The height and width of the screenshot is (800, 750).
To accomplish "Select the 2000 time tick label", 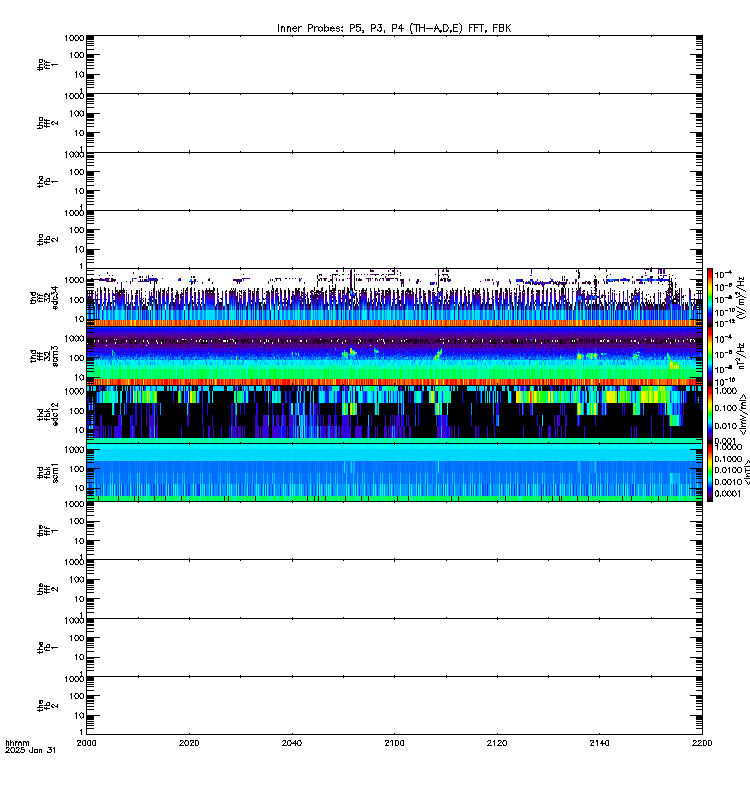I will pyautogui.click(x=86, y=743).
